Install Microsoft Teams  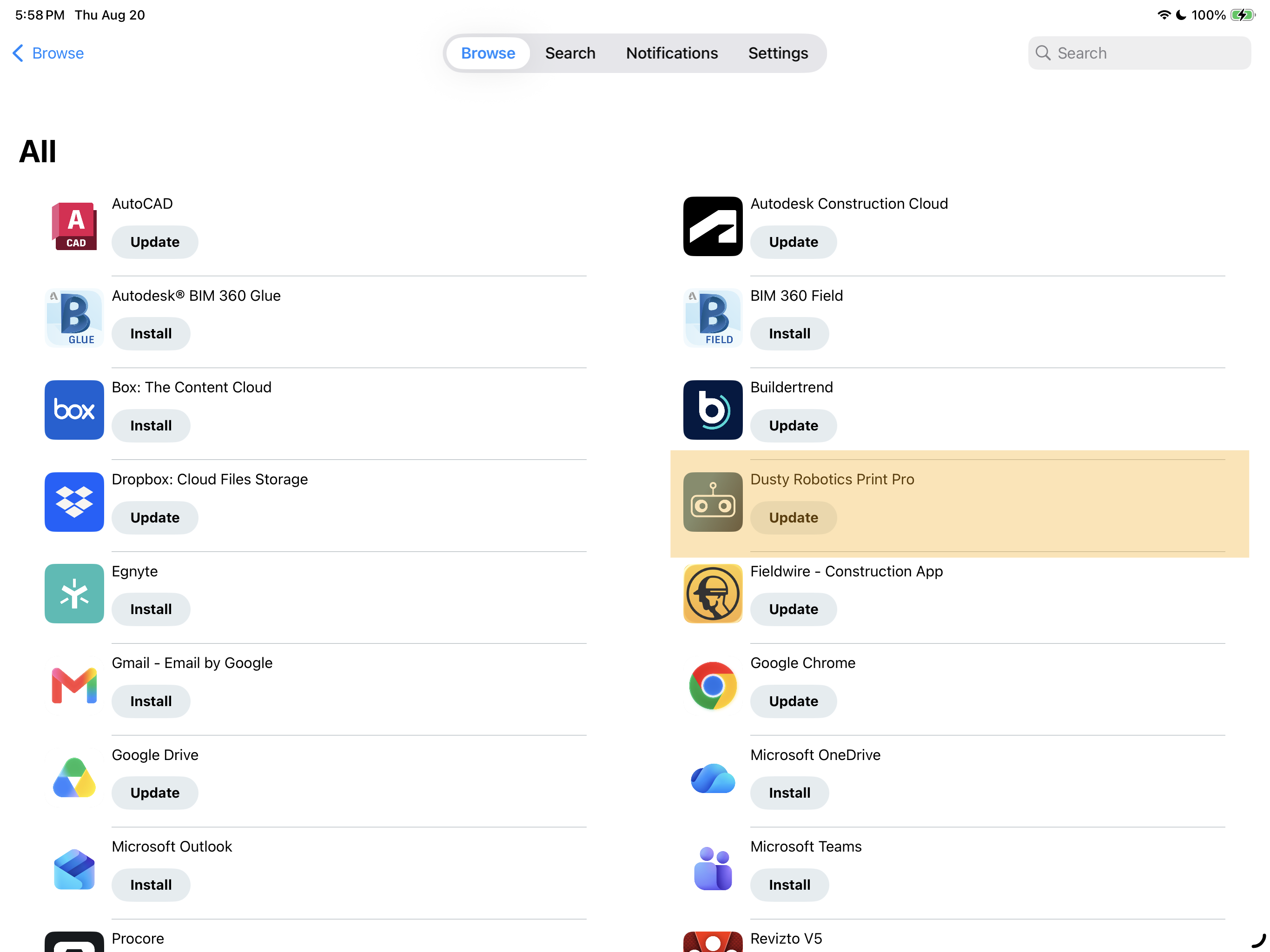coord(789,885)
